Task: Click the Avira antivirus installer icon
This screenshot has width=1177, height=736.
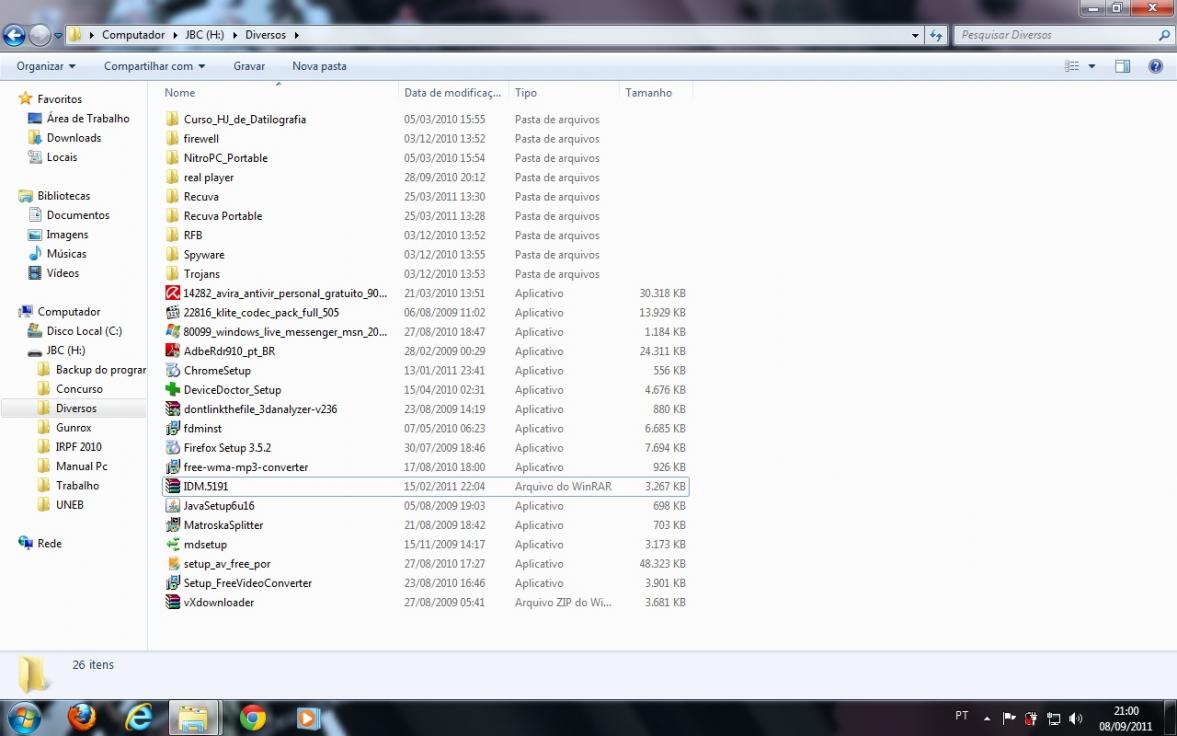Action: pos(174,293)
